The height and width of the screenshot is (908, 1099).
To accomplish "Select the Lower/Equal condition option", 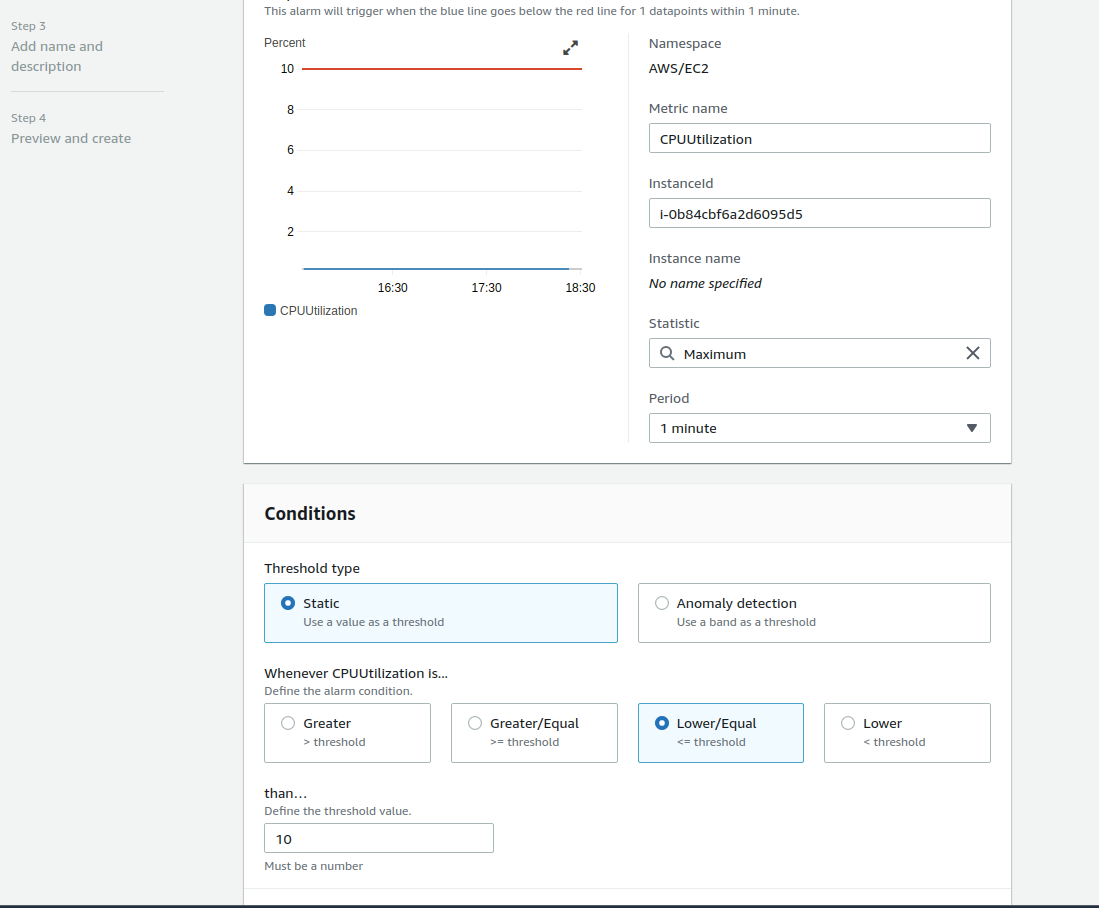I will 662,723.
